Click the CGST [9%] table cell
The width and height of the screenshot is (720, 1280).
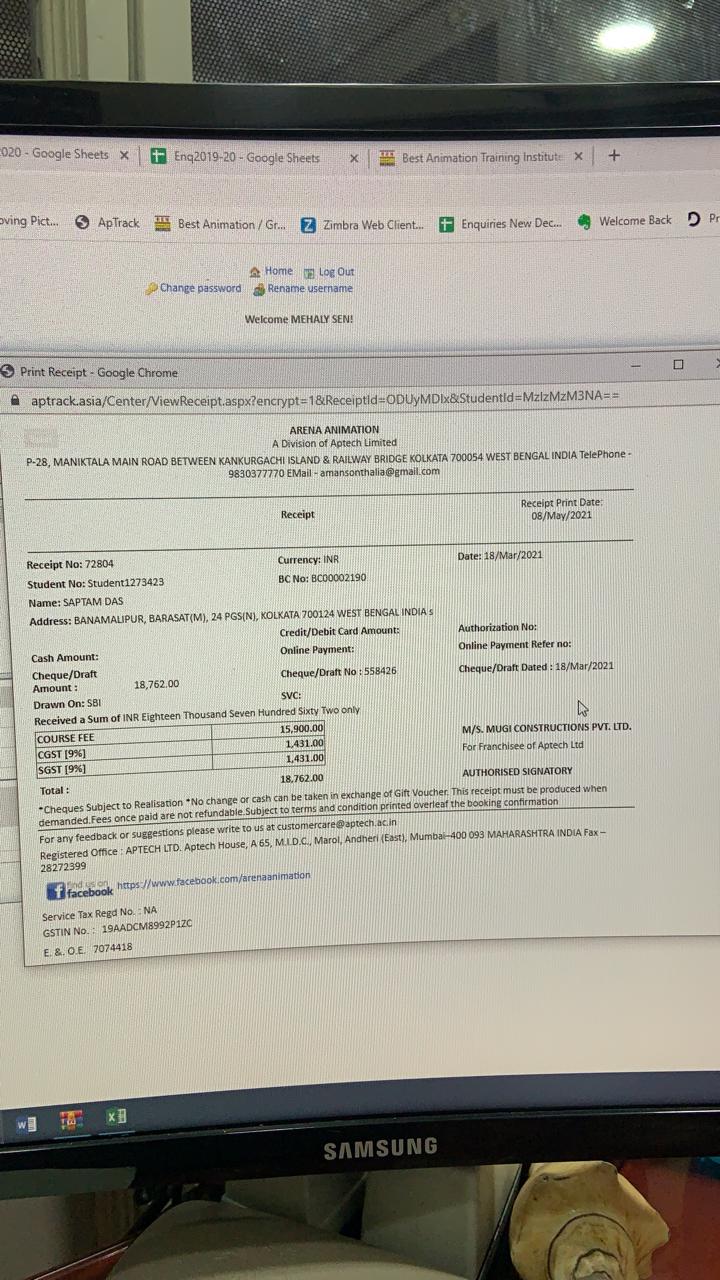point(122,751)
